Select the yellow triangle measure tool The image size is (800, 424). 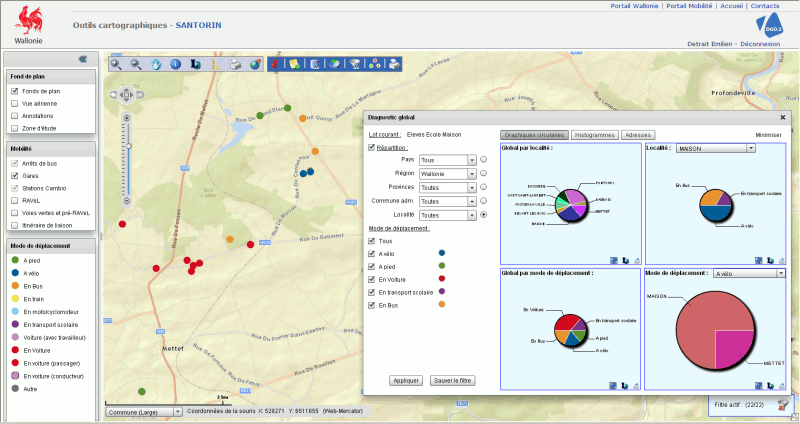point(215,64)
